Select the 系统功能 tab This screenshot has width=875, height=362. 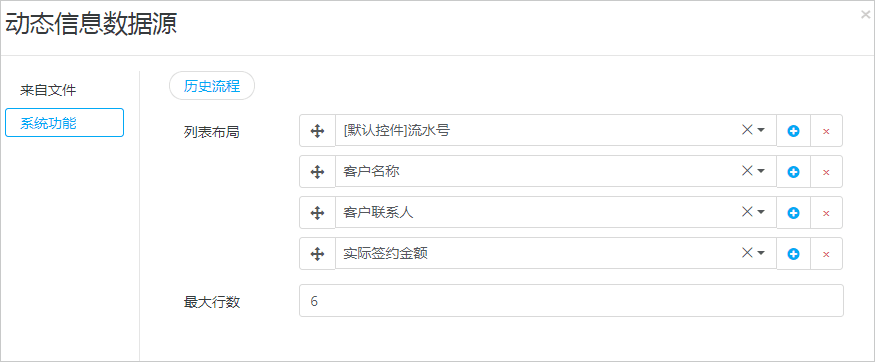[64, 123]
